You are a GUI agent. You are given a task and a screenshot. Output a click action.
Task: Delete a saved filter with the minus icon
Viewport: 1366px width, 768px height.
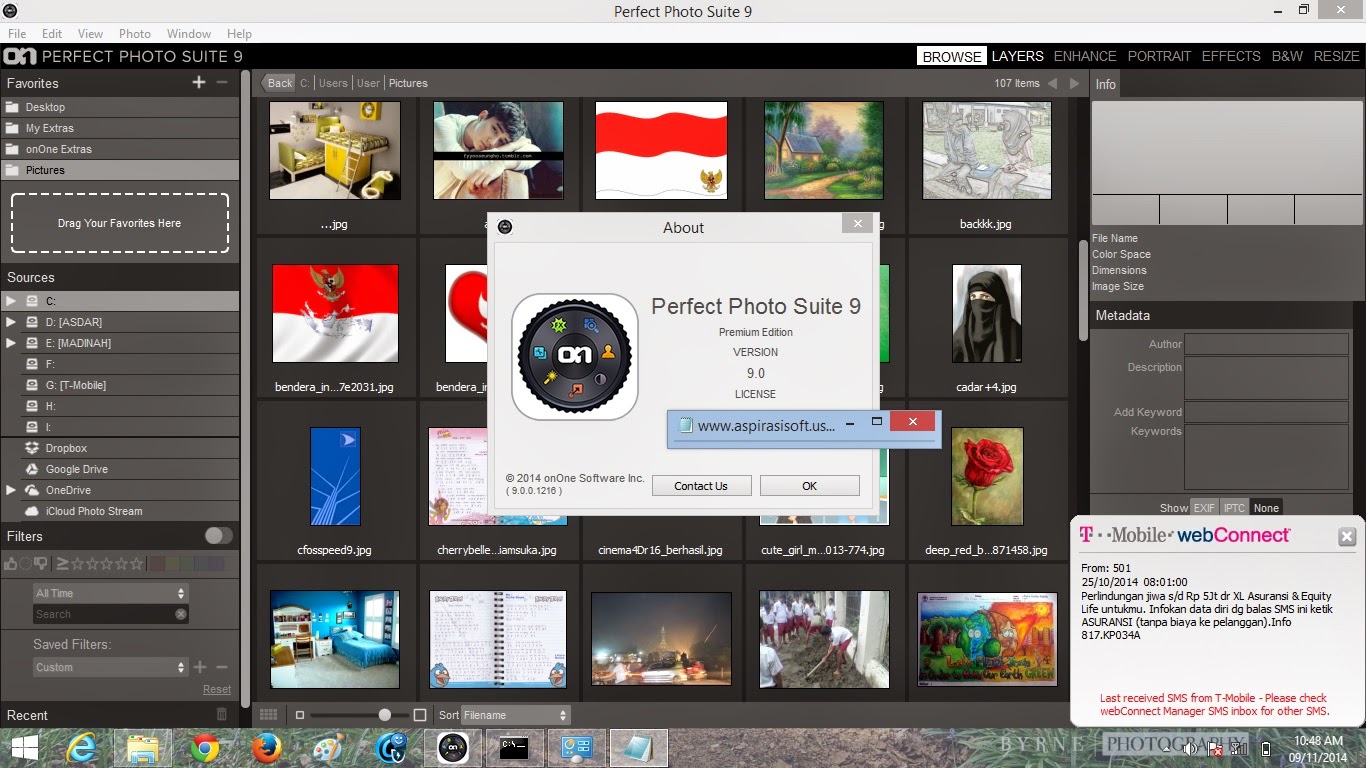tap(222, 667)
